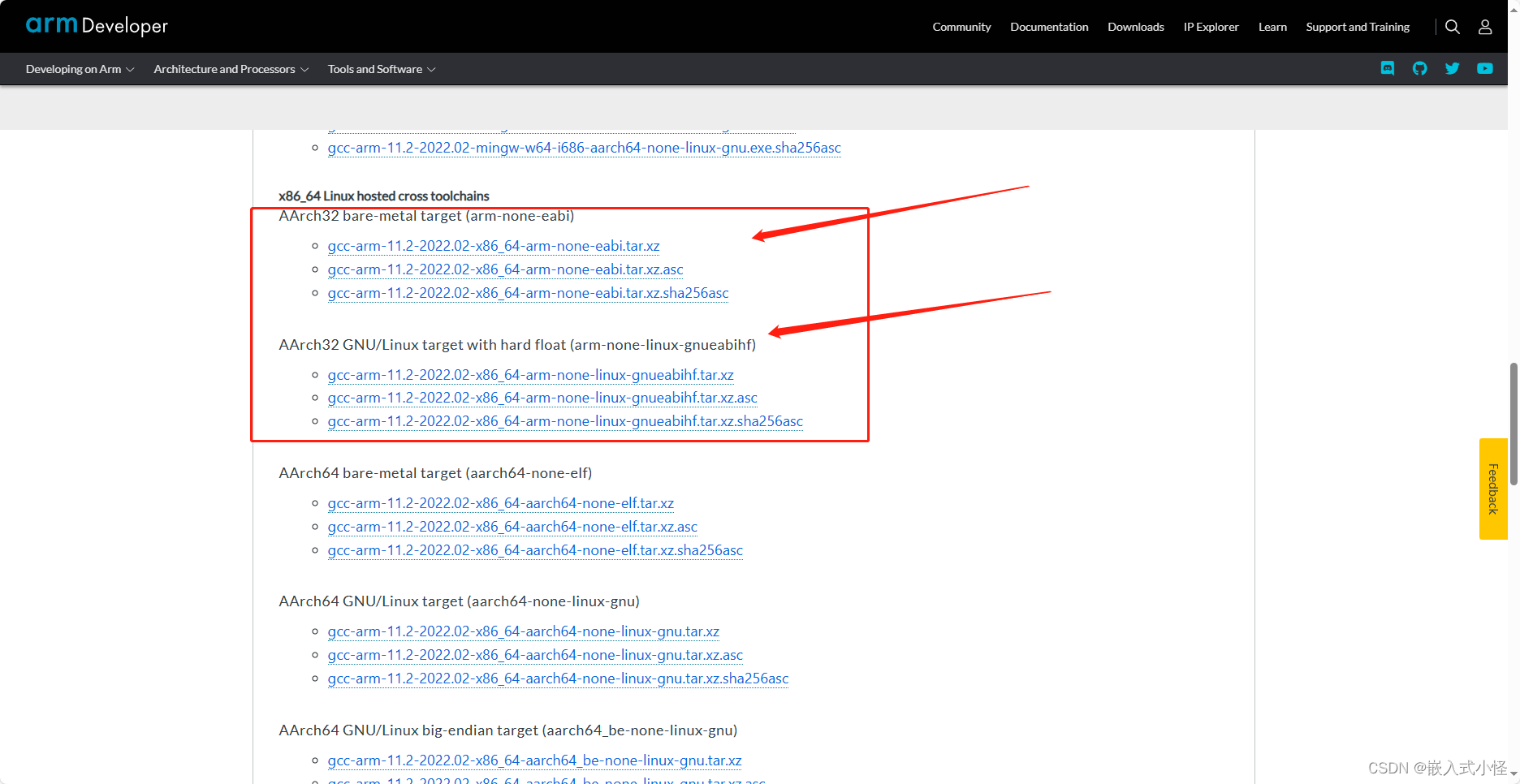This screenshot has width=1520, height=784.
Task: Select 'AArch64 GNU/Linux big-endian target' text
Action: (408, 730)
